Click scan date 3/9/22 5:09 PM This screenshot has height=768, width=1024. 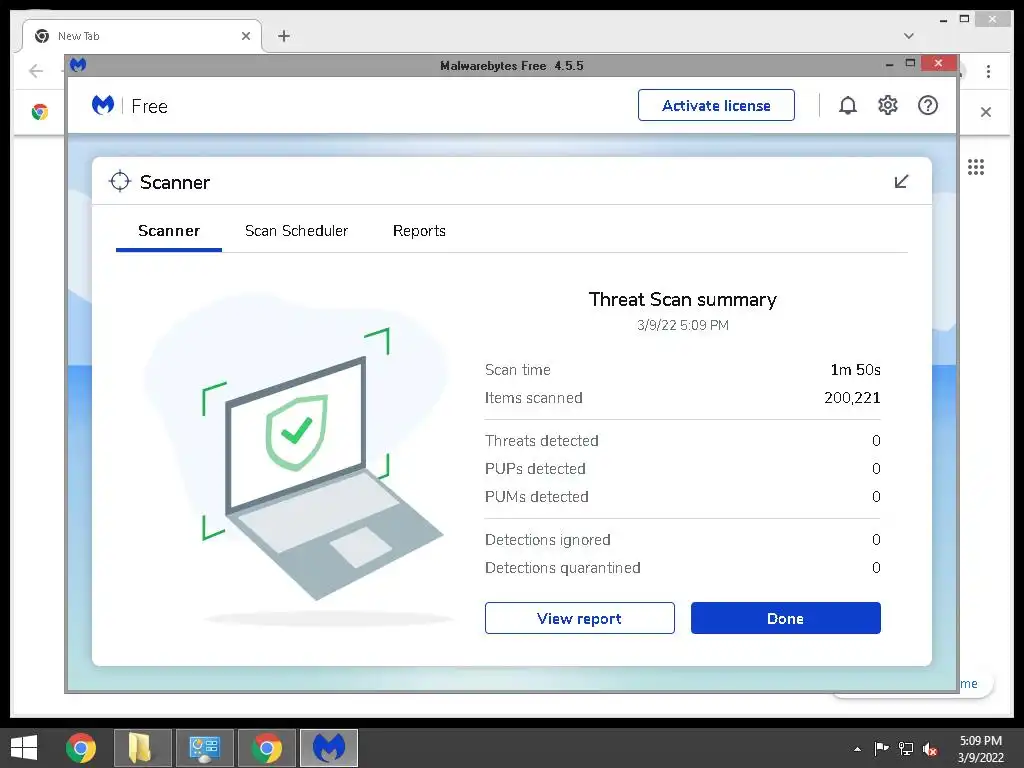(x=682, y=325)
